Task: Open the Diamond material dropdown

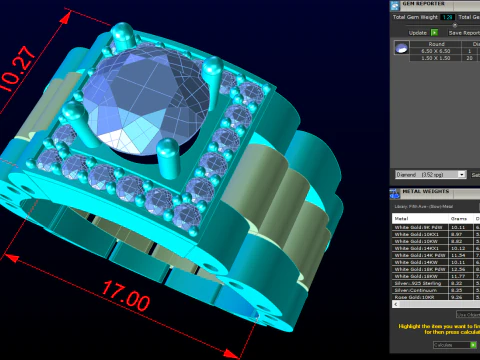Action: pos(431,175)
